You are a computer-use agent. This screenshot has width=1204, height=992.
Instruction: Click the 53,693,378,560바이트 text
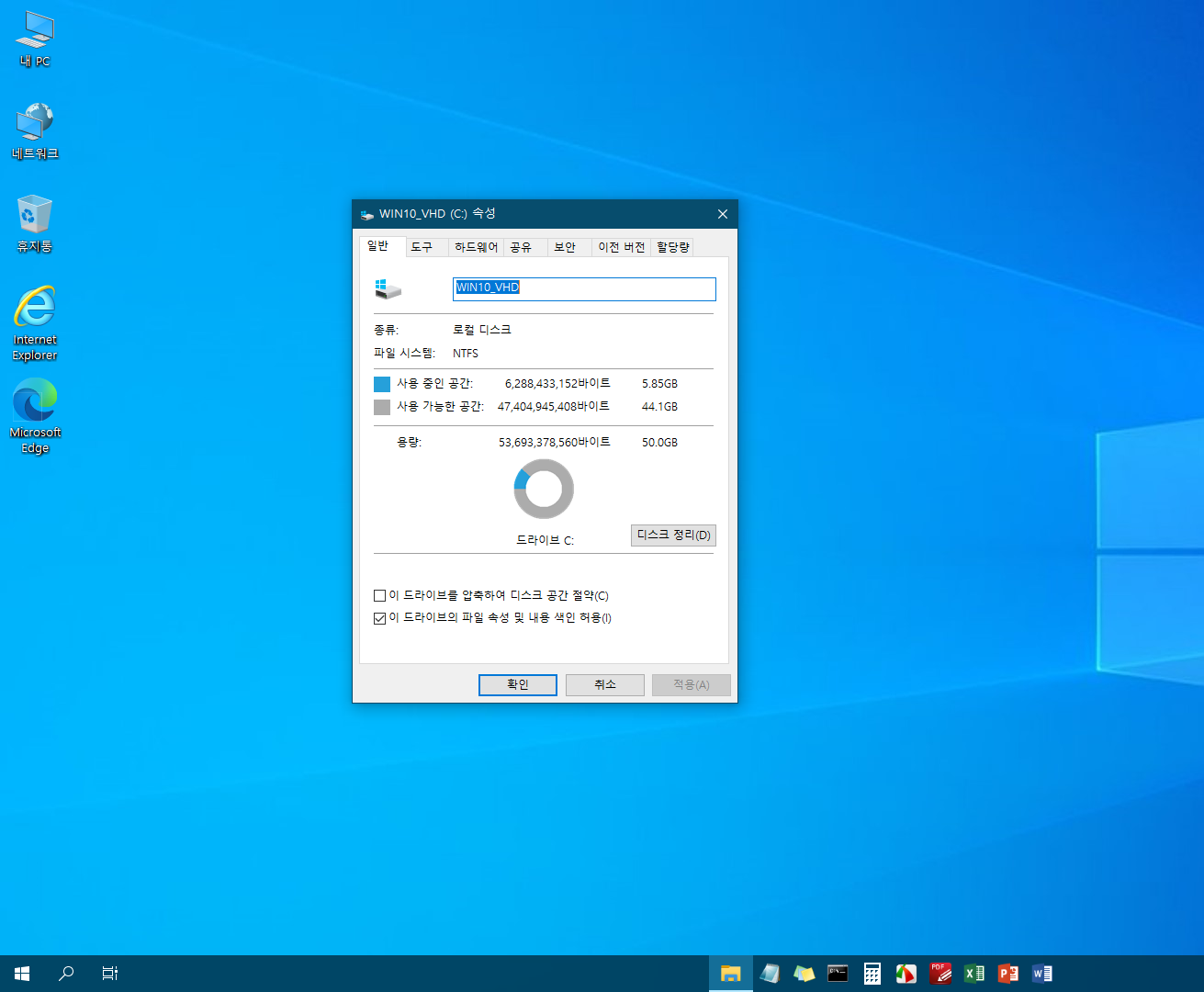[x=555, y=443]
